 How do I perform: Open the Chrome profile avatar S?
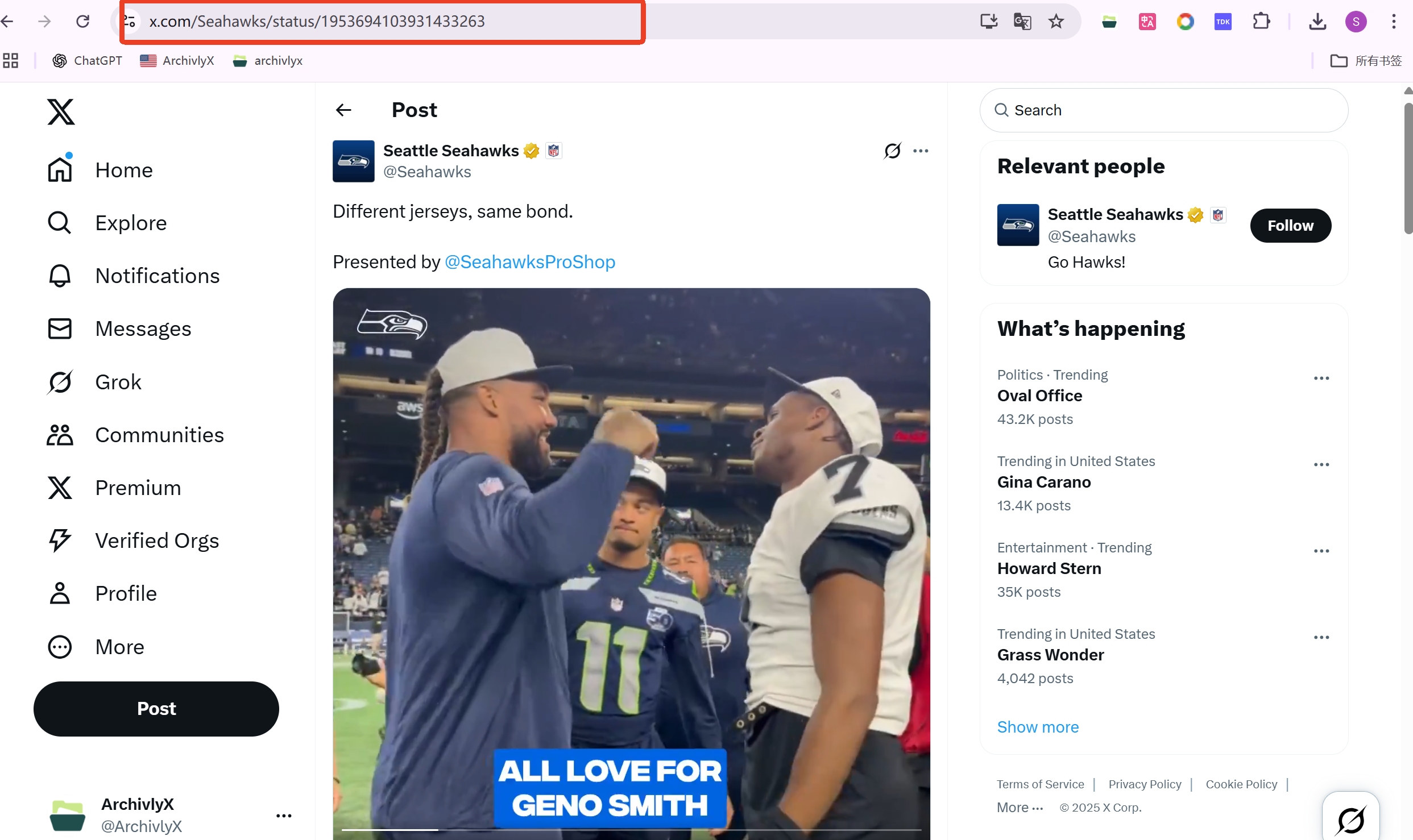point(1356,22)
